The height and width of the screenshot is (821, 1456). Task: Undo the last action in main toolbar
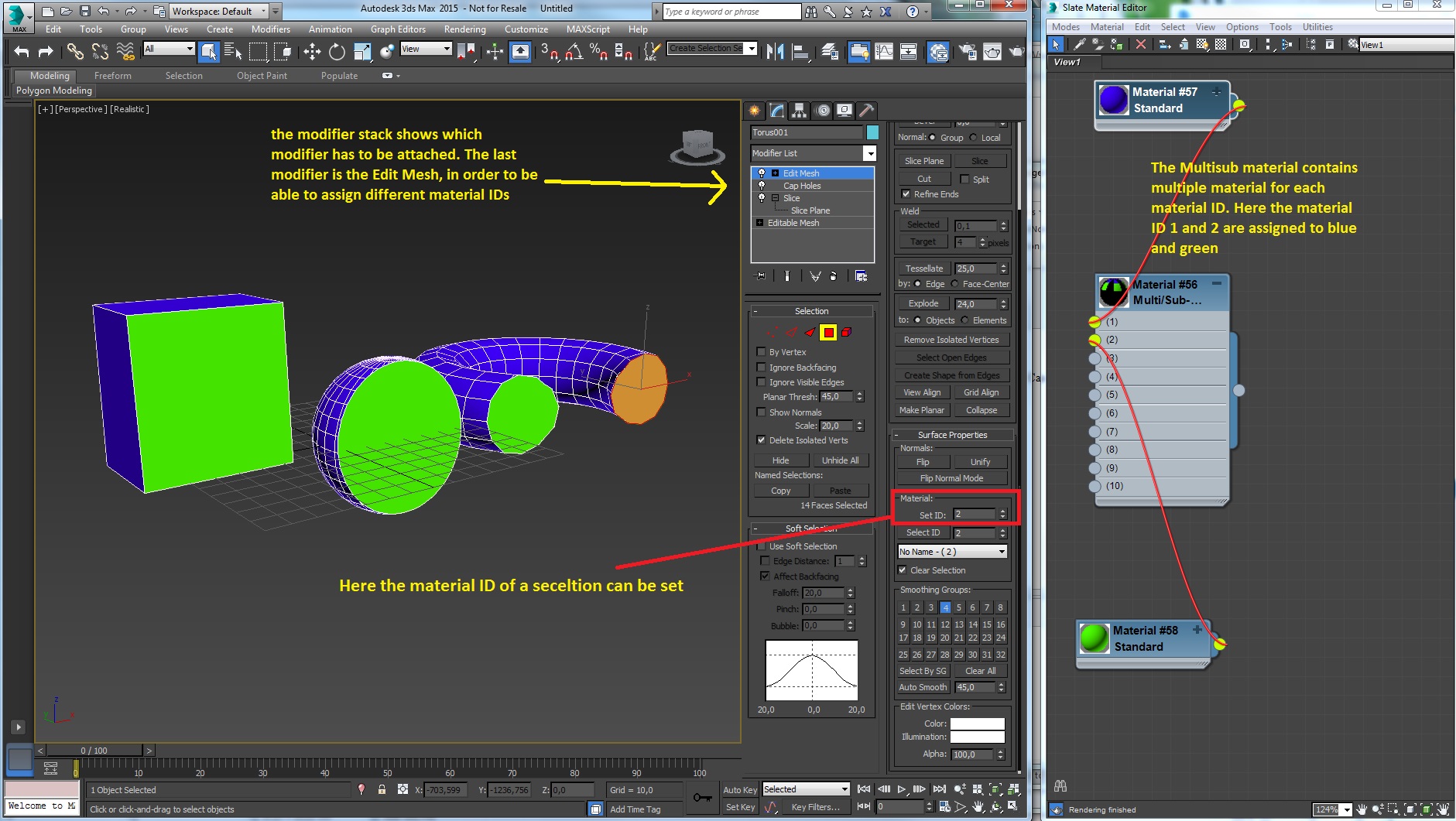[22, 52]
